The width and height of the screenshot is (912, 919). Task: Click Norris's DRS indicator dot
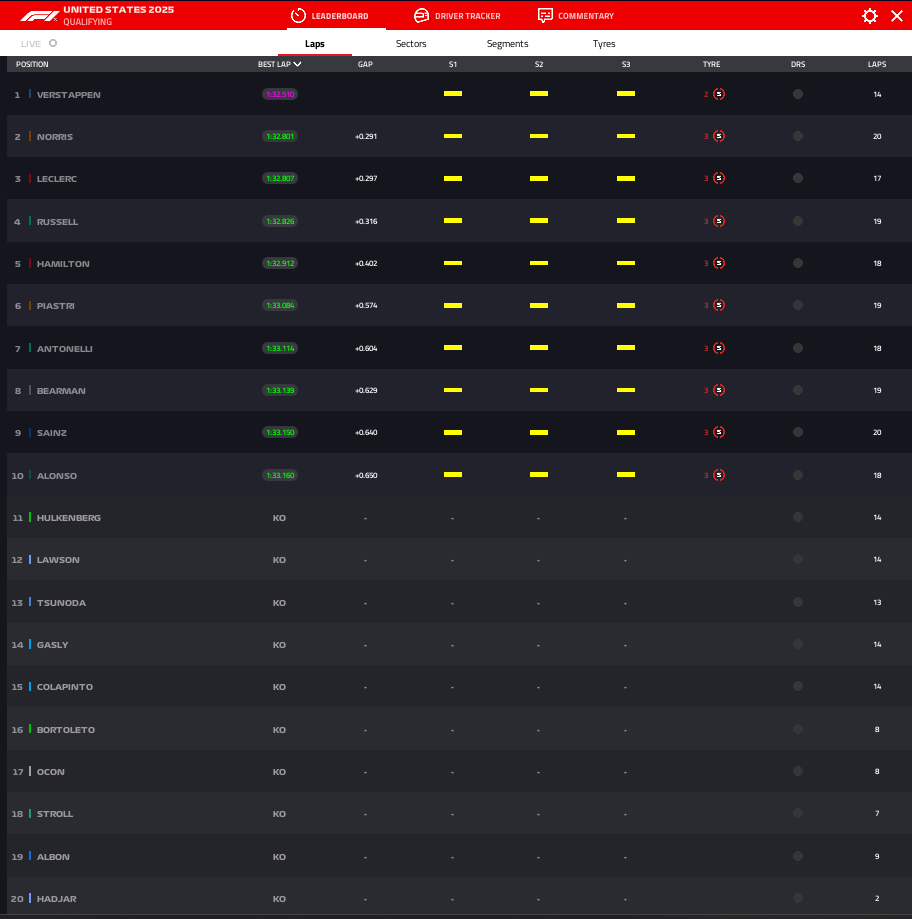pyautogui.click(x=798, y=137)
